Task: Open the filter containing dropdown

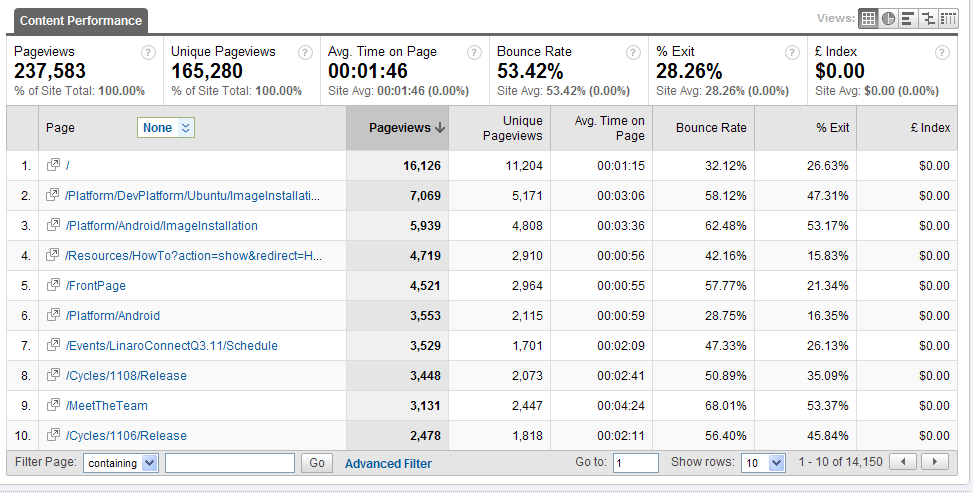Action: pos(121,463)
